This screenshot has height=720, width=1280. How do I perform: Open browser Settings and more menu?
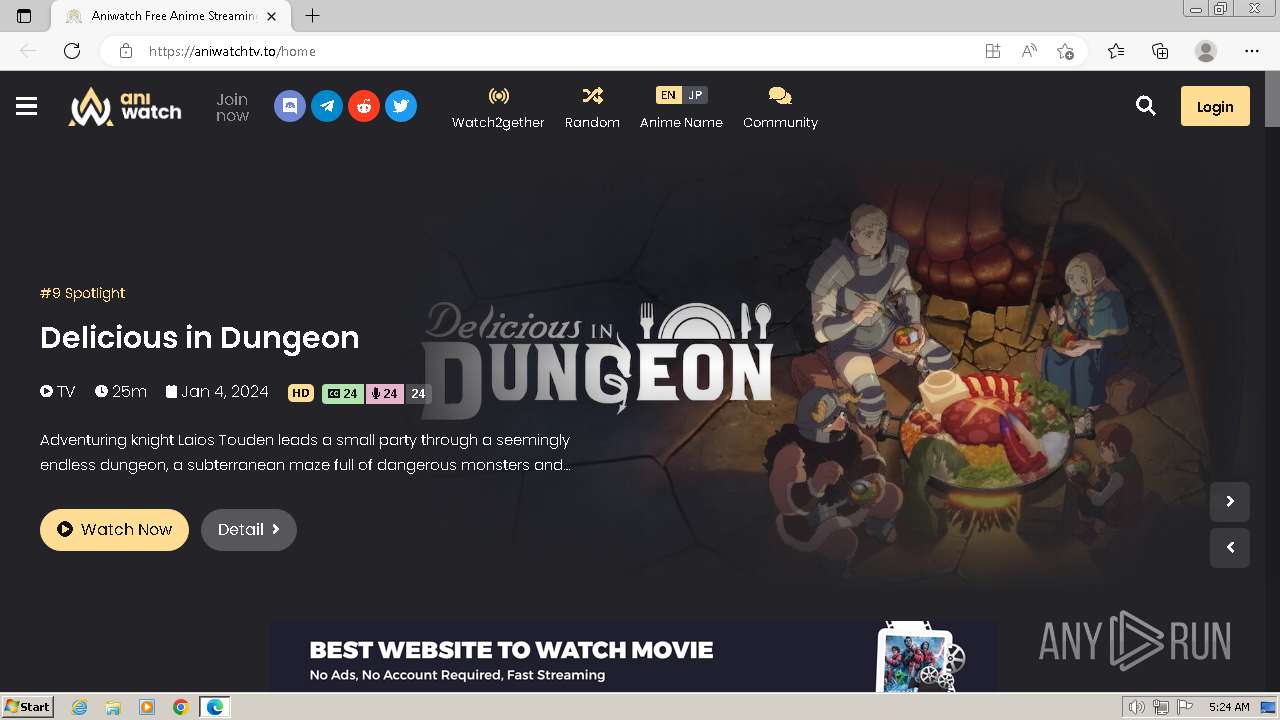pyautogui.click(x=1252, y=51)
